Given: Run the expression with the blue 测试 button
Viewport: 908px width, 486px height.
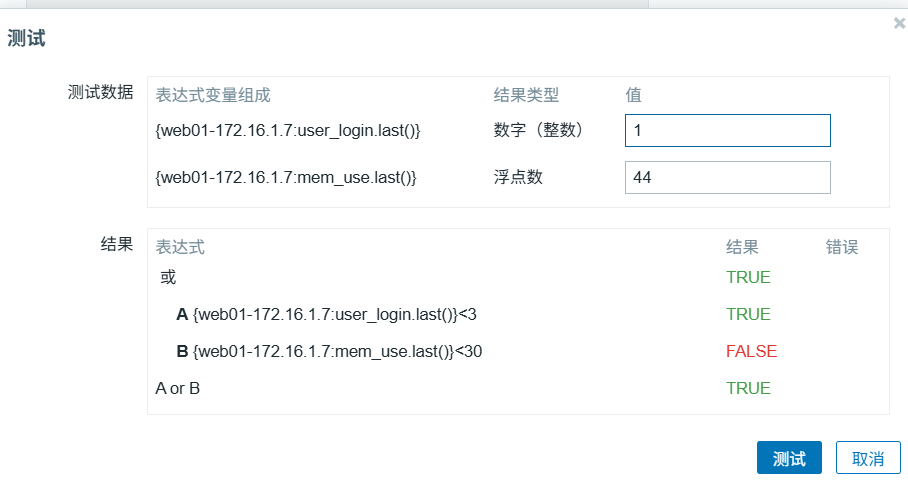Looking at the screenshot, I should [789, 458].
